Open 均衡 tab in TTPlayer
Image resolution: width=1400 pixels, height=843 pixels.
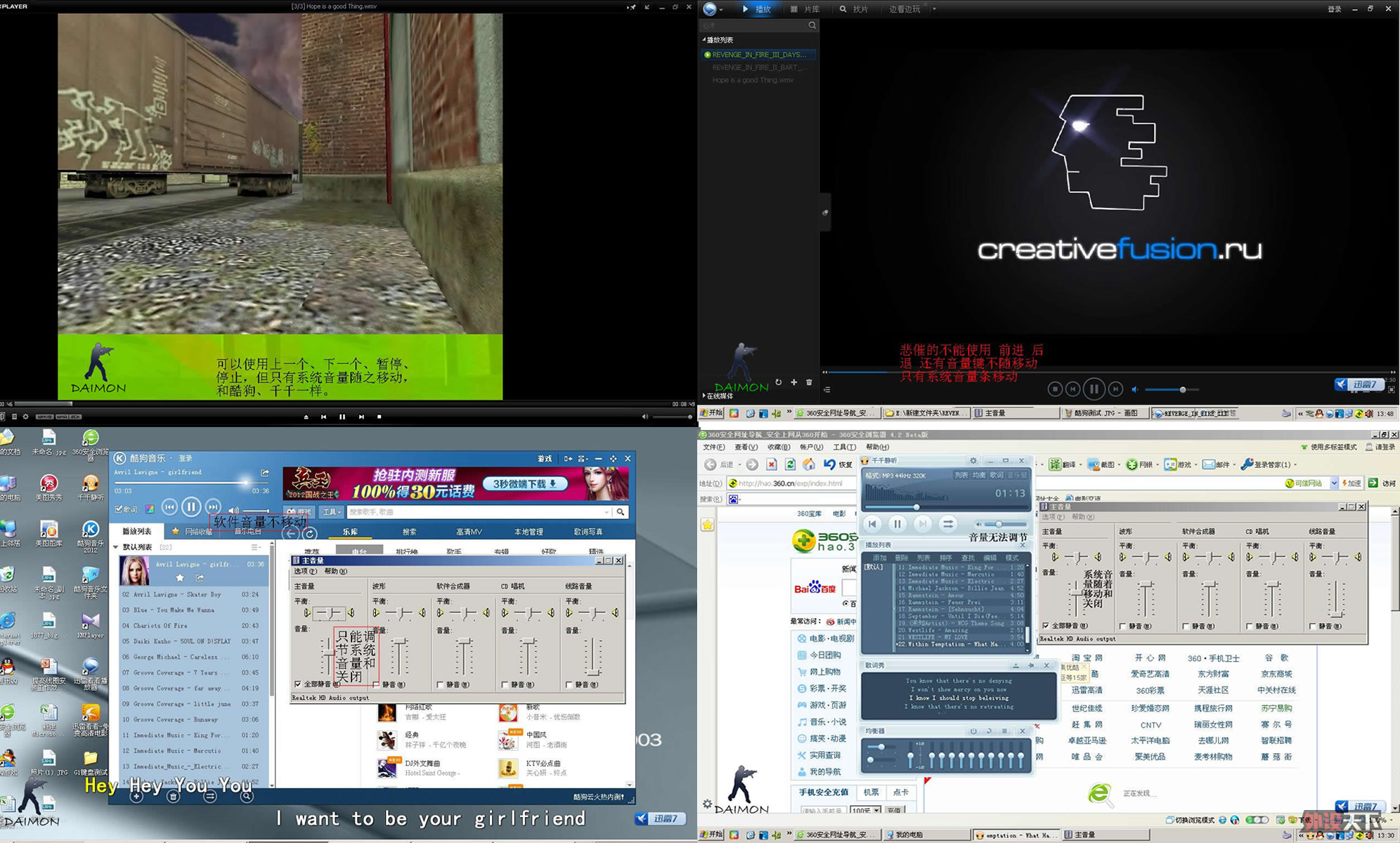point(979,476)
